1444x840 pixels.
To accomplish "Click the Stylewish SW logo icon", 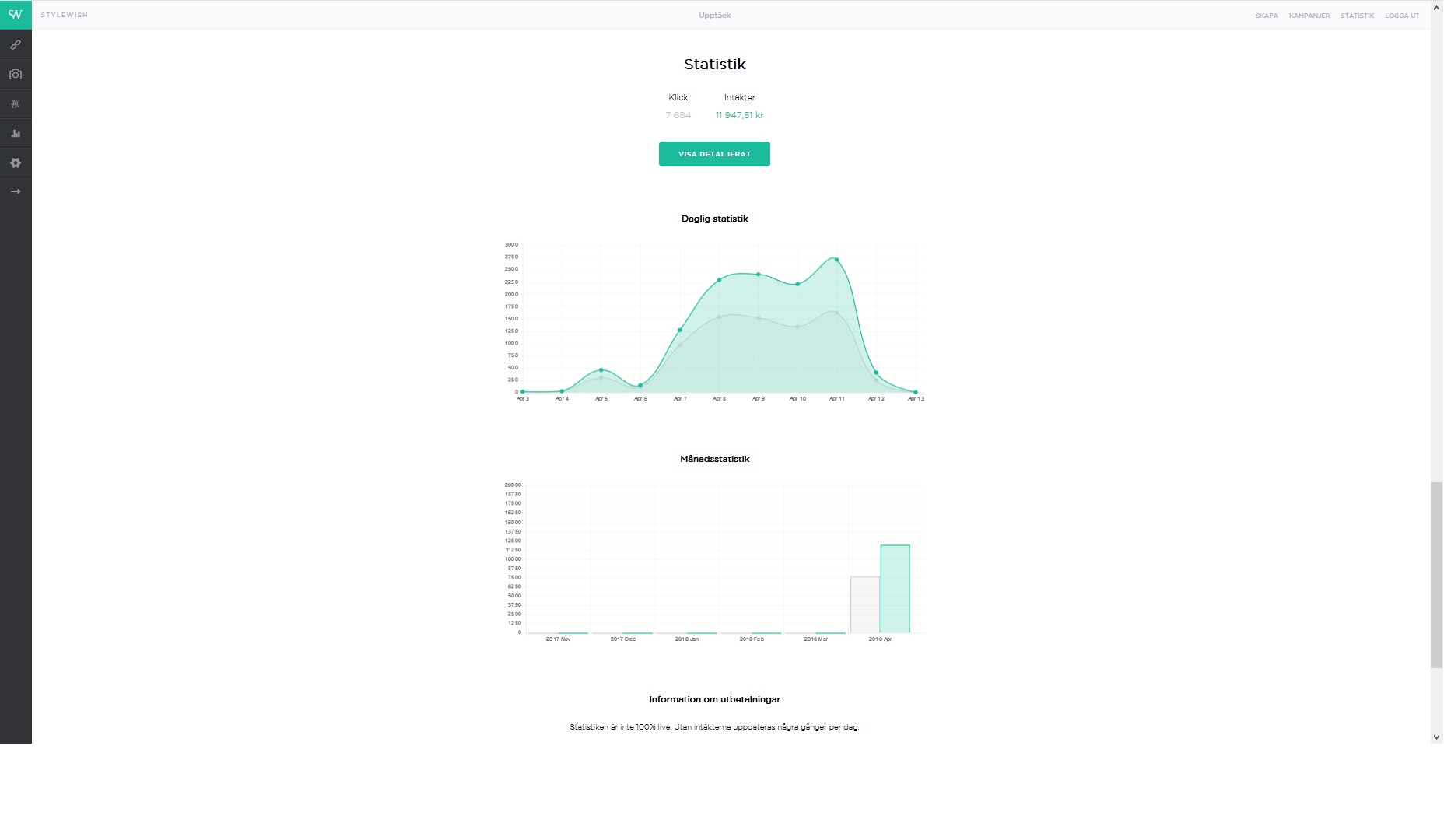I will click(16, 15).
